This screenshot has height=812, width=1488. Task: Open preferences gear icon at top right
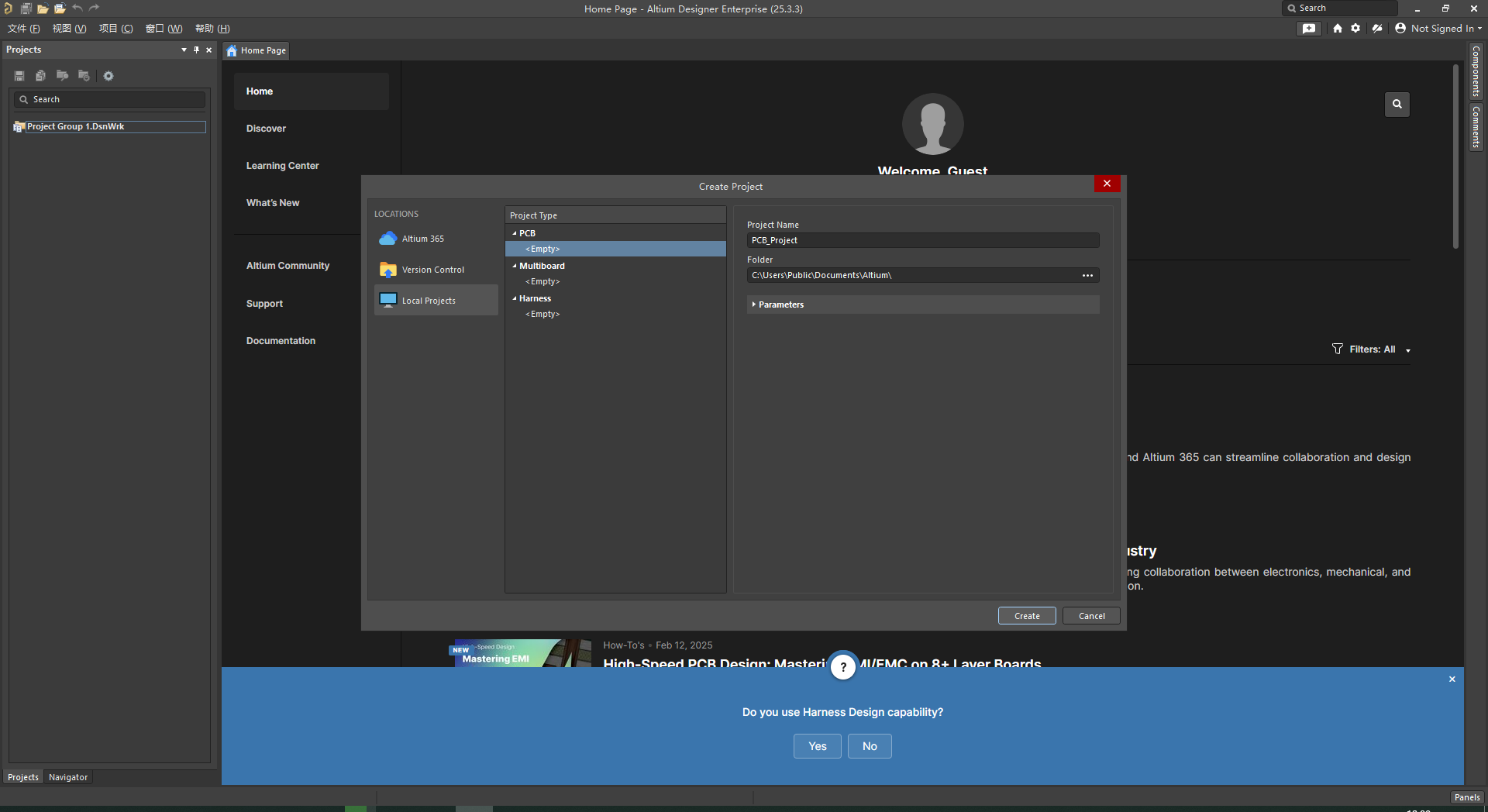[1355, 29]
